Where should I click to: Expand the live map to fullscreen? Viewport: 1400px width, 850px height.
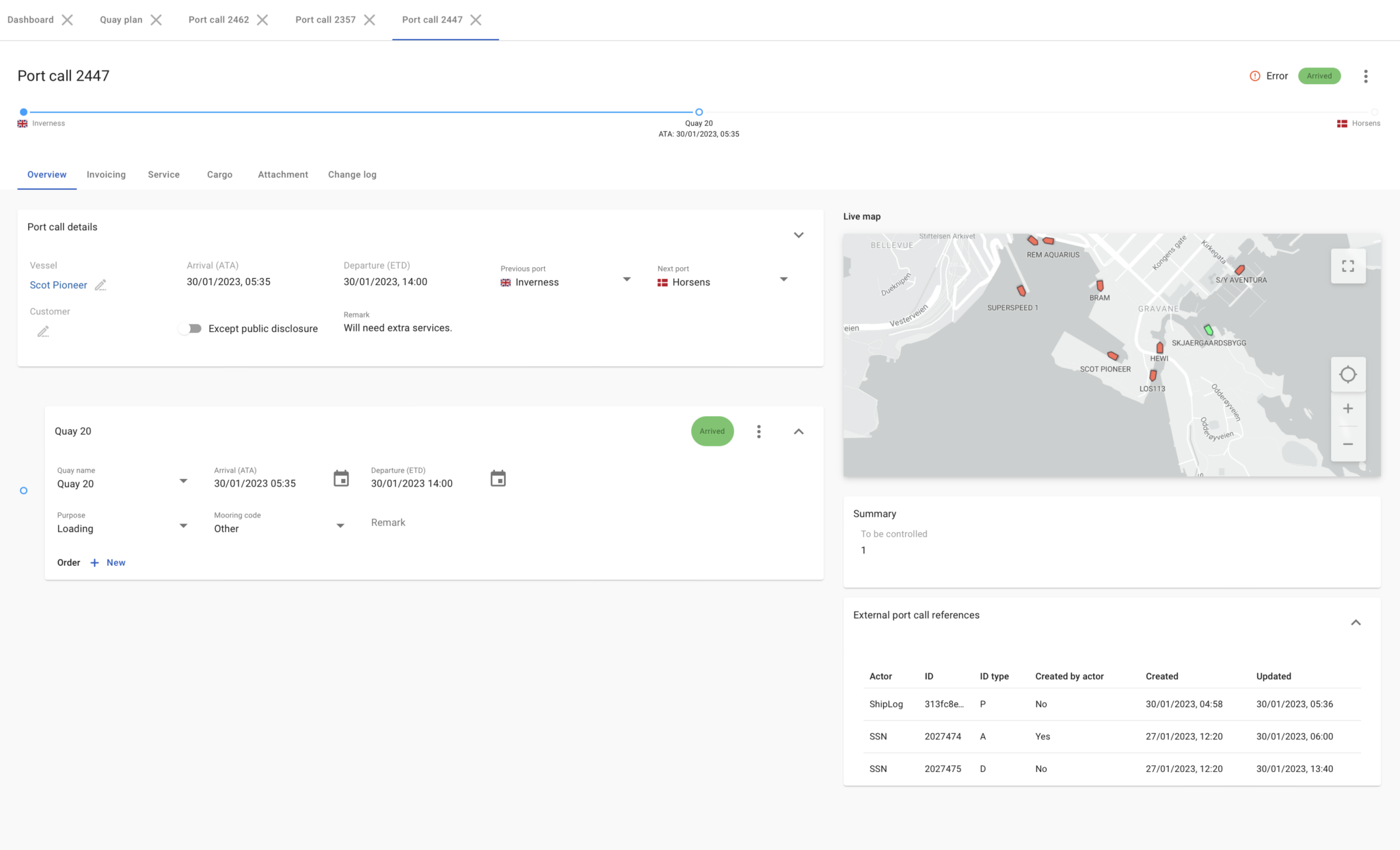click(1347, 266)
